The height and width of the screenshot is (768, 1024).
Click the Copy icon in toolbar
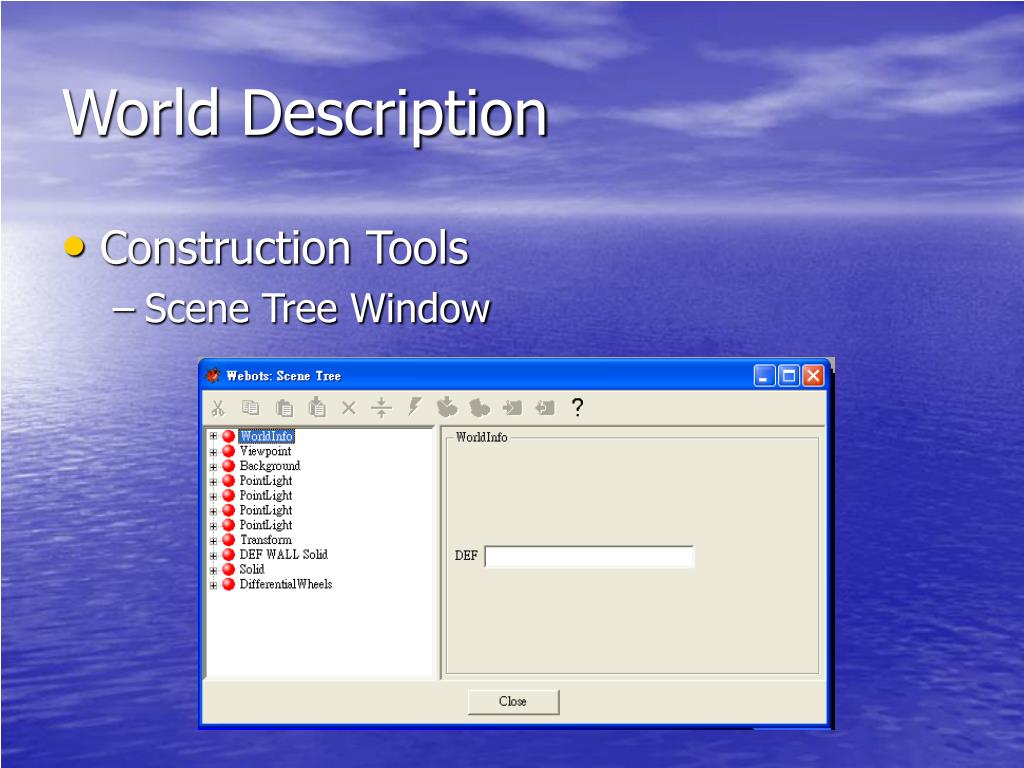[250, 408]
